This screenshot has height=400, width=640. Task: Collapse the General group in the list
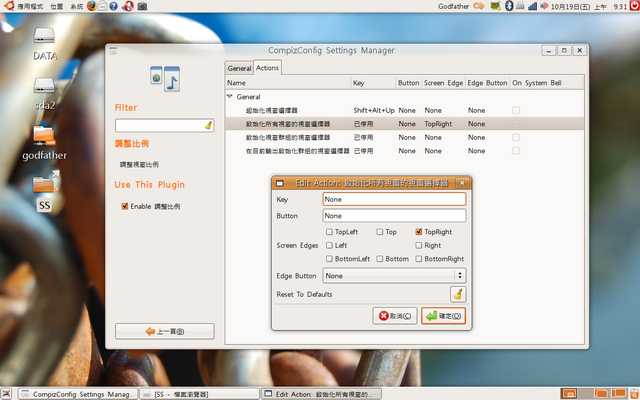(x=229, y=97)
